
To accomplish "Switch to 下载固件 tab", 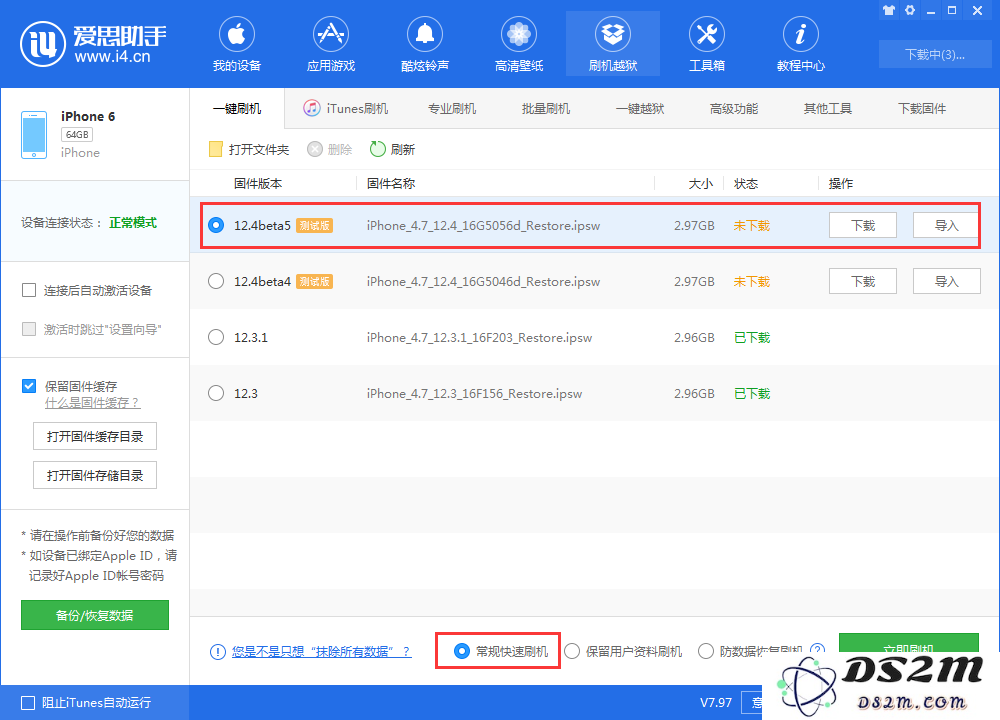I will tap(922, 109).
